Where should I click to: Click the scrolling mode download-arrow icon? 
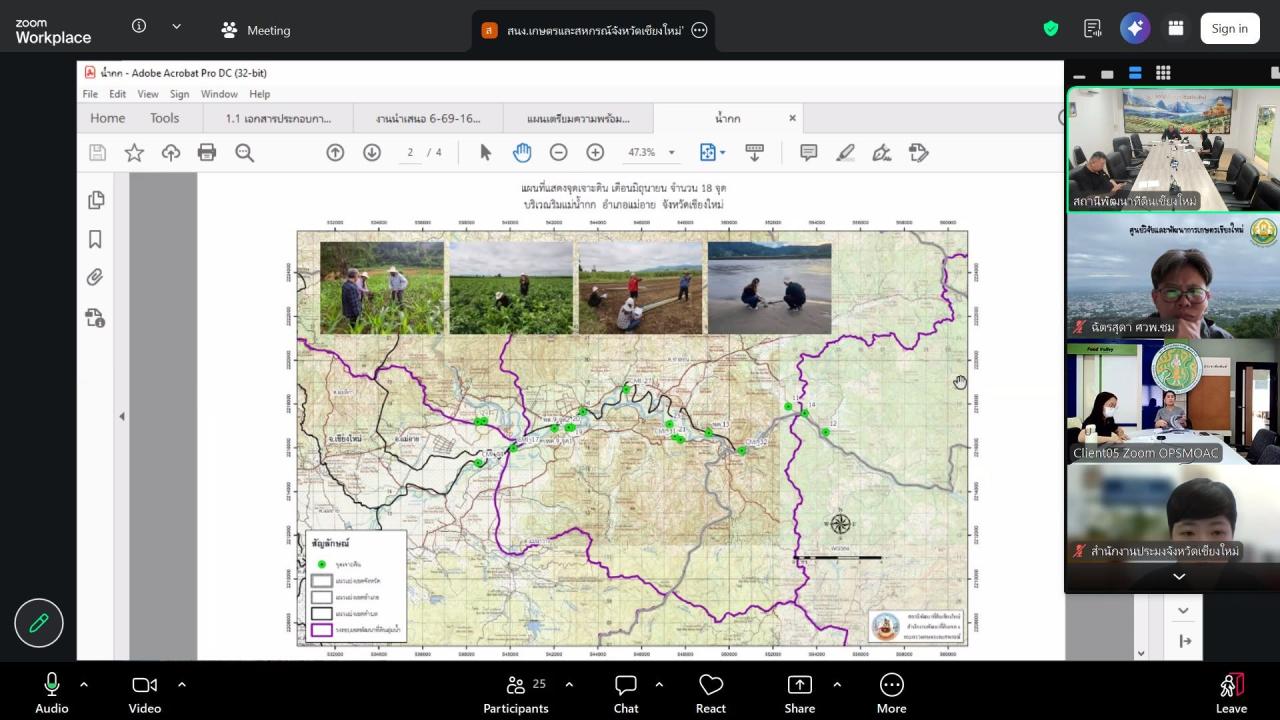(755, 153)
